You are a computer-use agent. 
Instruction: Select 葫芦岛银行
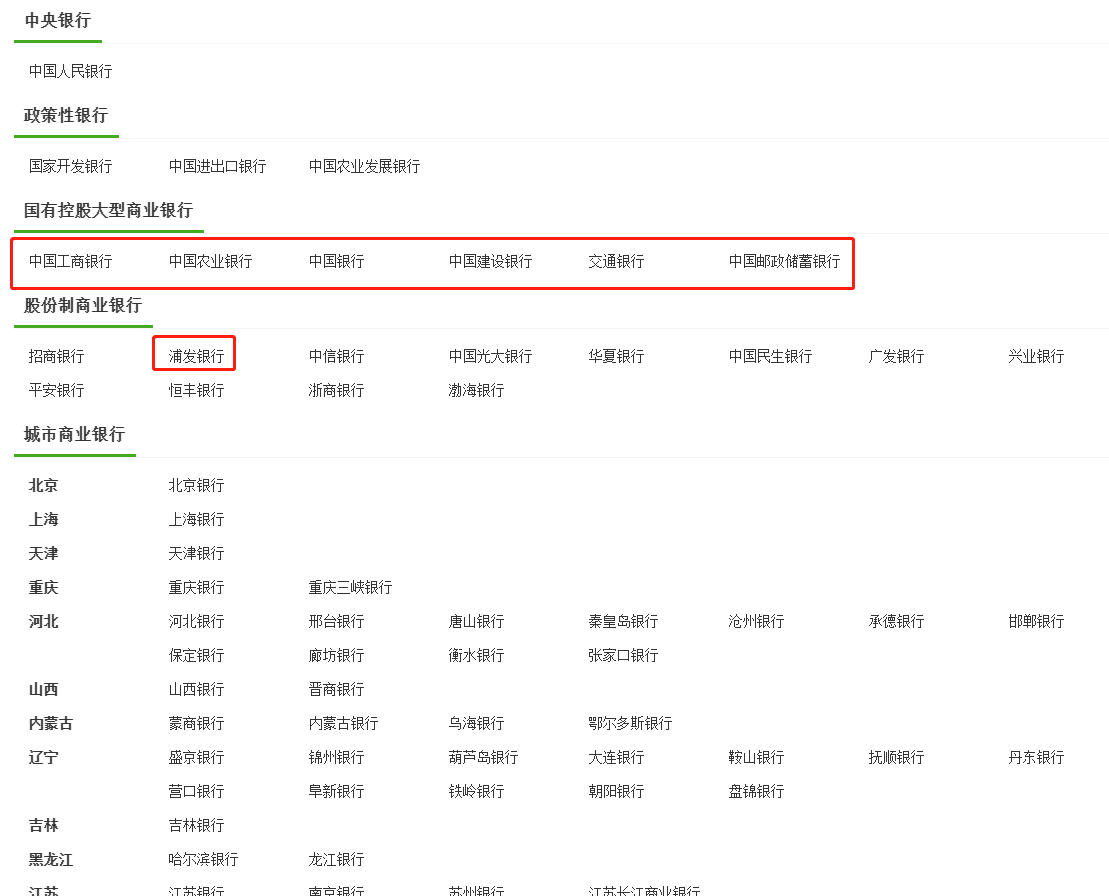pos(483,757)
